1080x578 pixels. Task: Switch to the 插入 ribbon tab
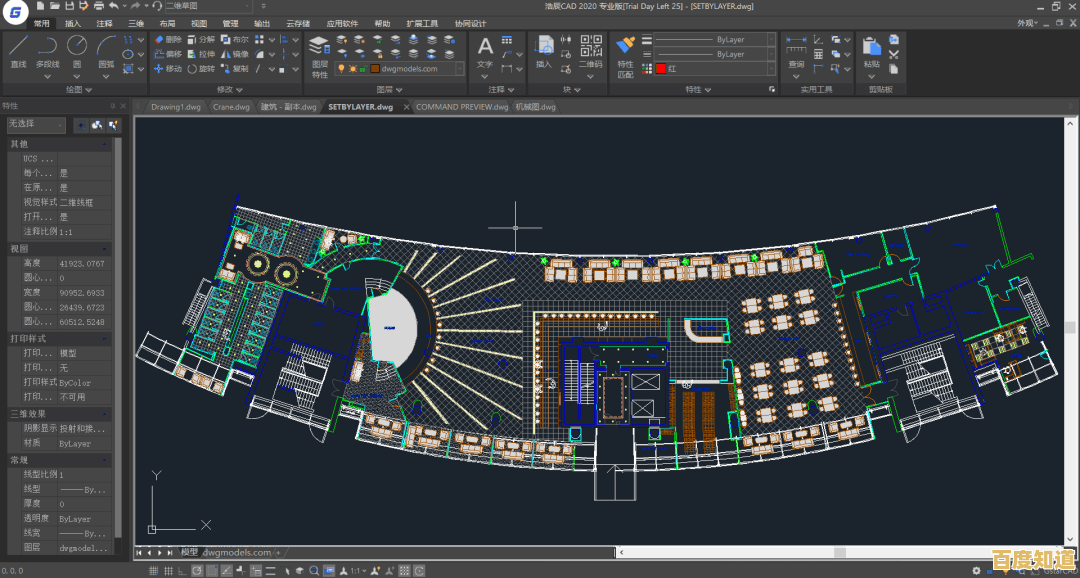[x=73, y=23]
